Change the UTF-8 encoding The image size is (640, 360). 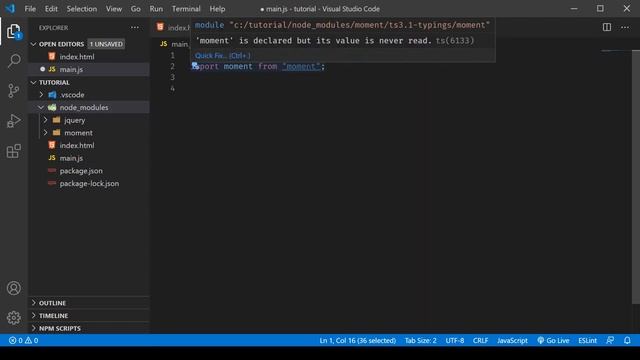(455, 340)
